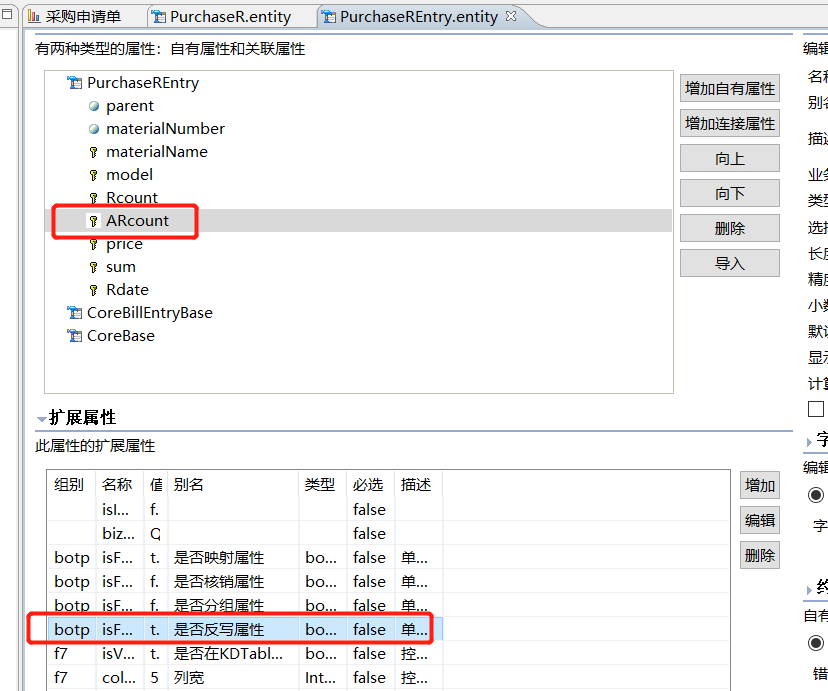Click the 增加自有属性 button
828x691 pixels.
729,88
